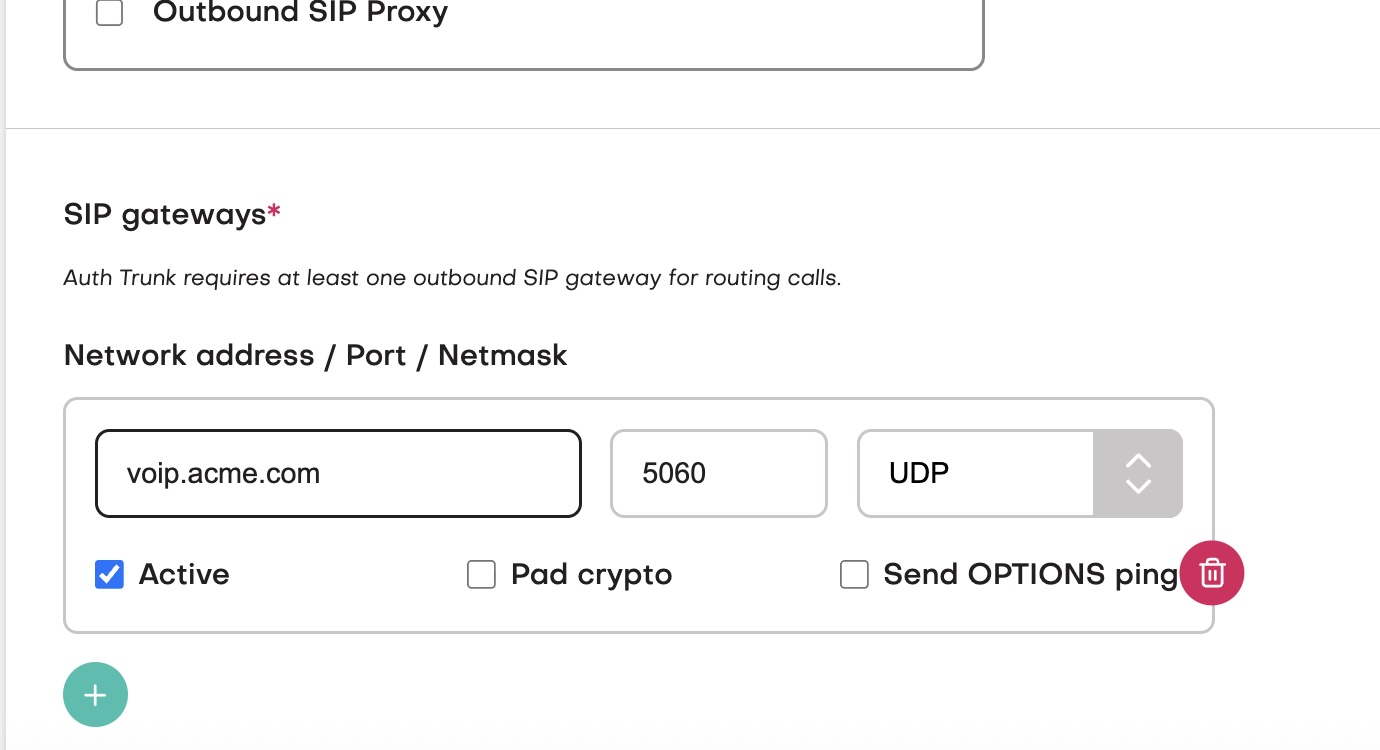Open the UDP protocol dropdown
Image resolution: width=1380 pixels, height=750 pixels.
pos(975,473)
